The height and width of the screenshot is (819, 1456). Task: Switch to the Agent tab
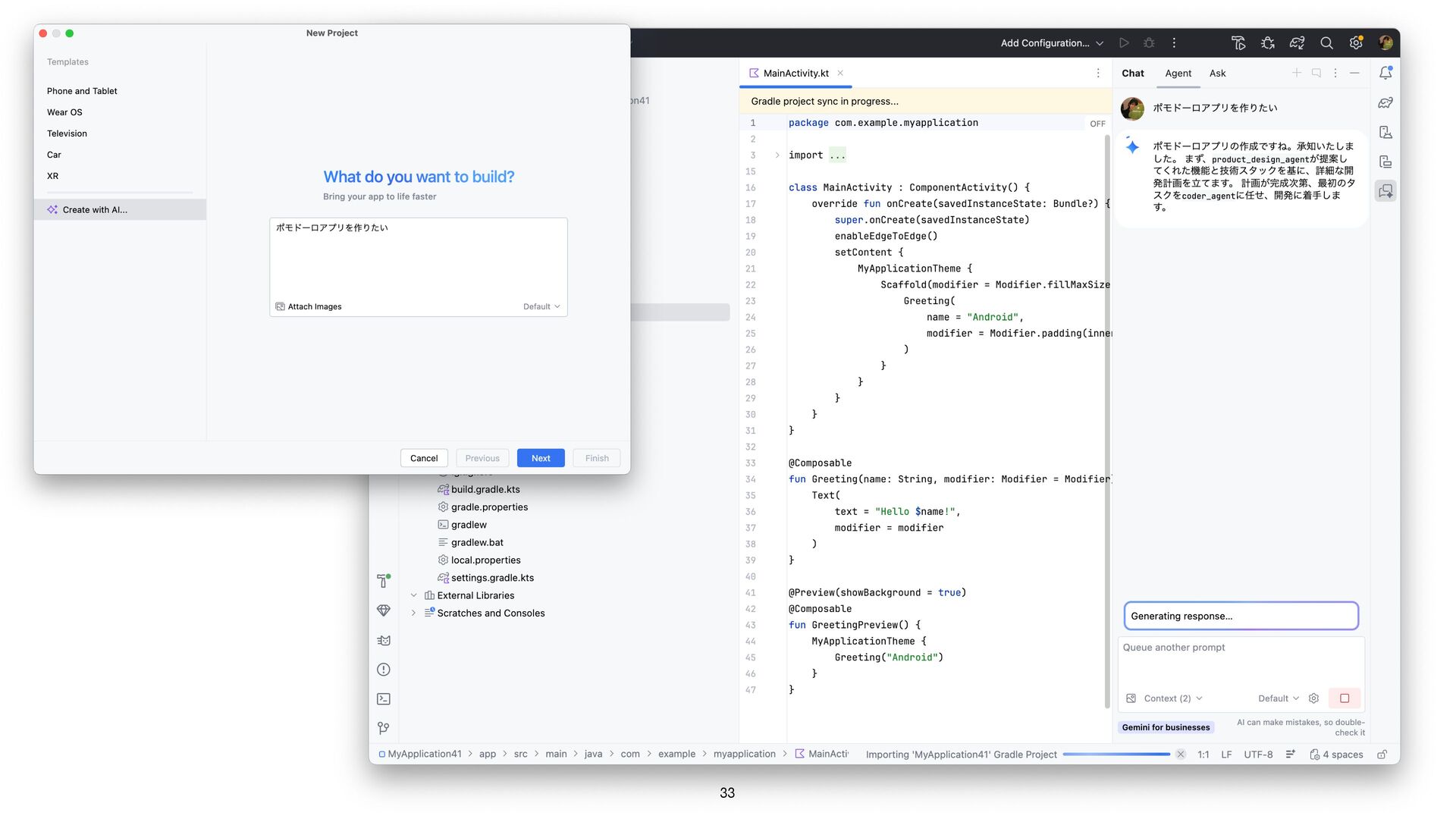coord(1178,74)
